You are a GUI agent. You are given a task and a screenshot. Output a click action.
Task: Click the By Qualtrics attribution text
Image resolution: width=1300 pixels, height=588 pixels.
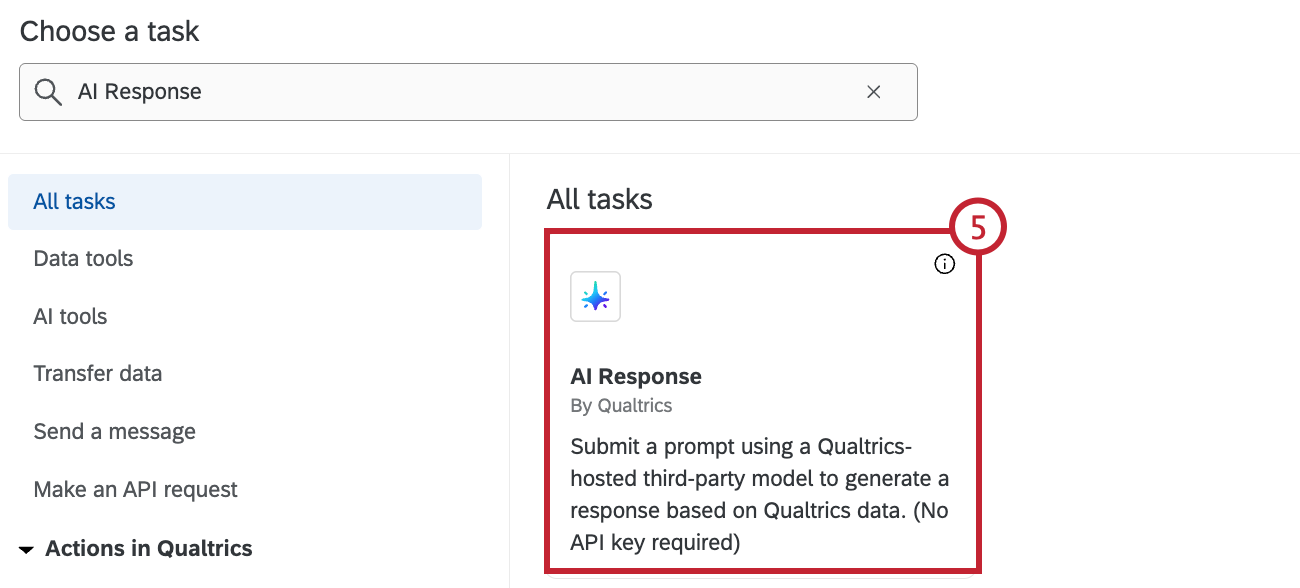[x=621, y=405]
